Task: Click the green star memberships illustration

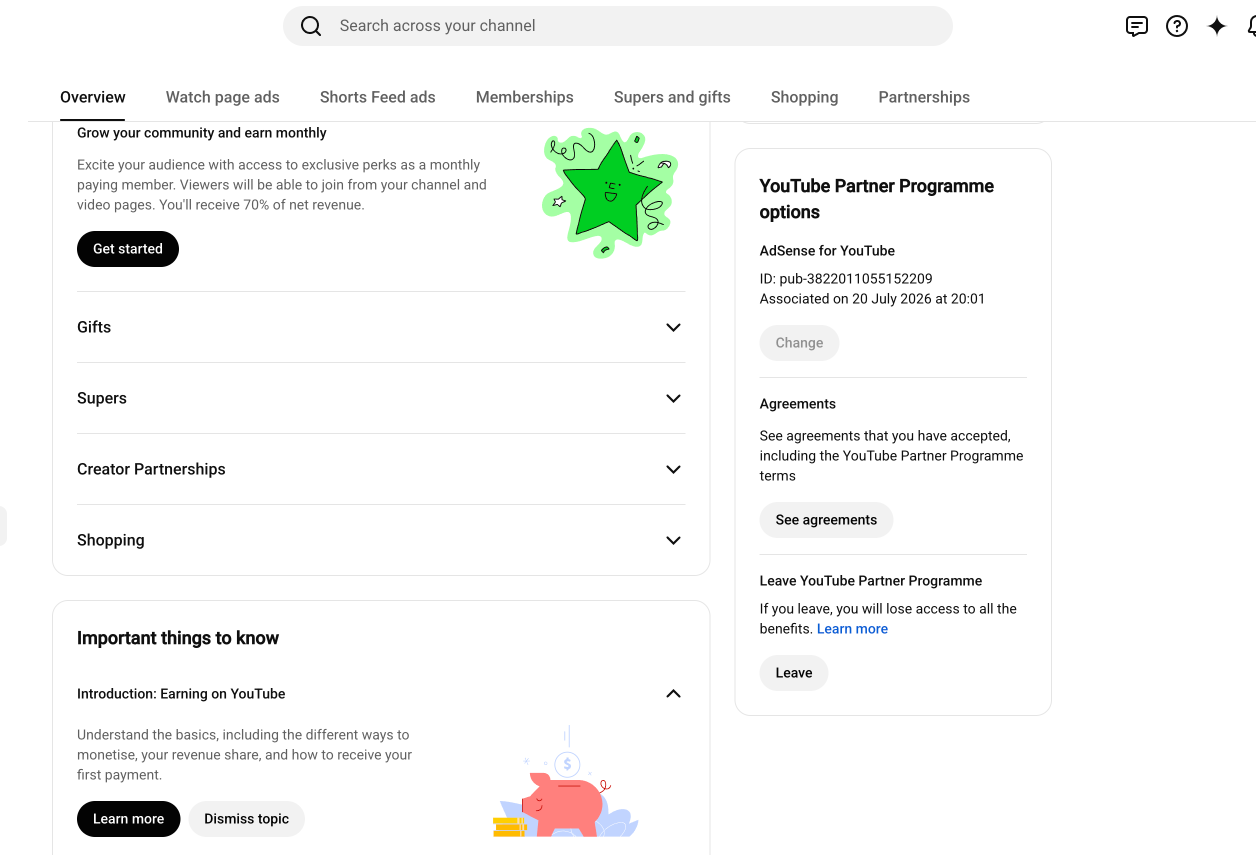Action: tap(610, 192)
